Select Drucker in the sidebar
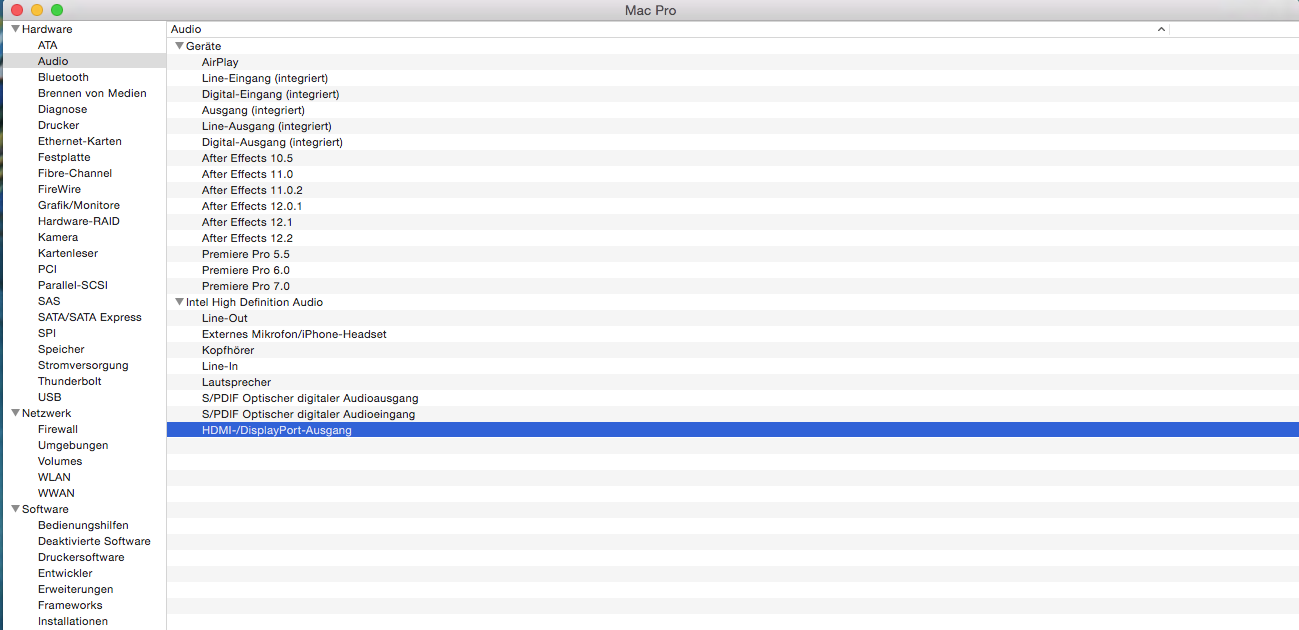 click(x=58, y=125)
